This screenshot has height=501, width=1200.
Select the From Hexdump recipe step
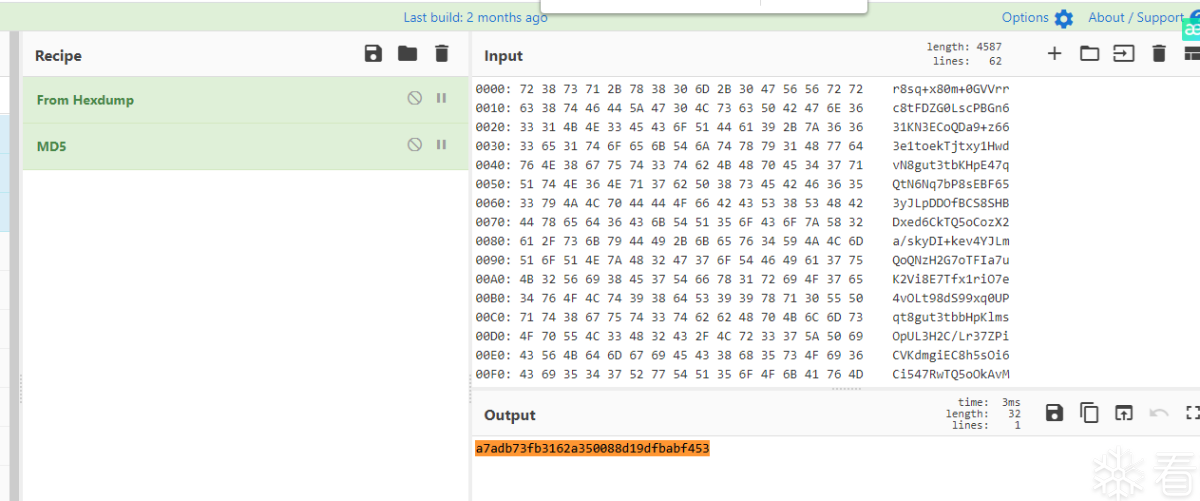point(246,100)
